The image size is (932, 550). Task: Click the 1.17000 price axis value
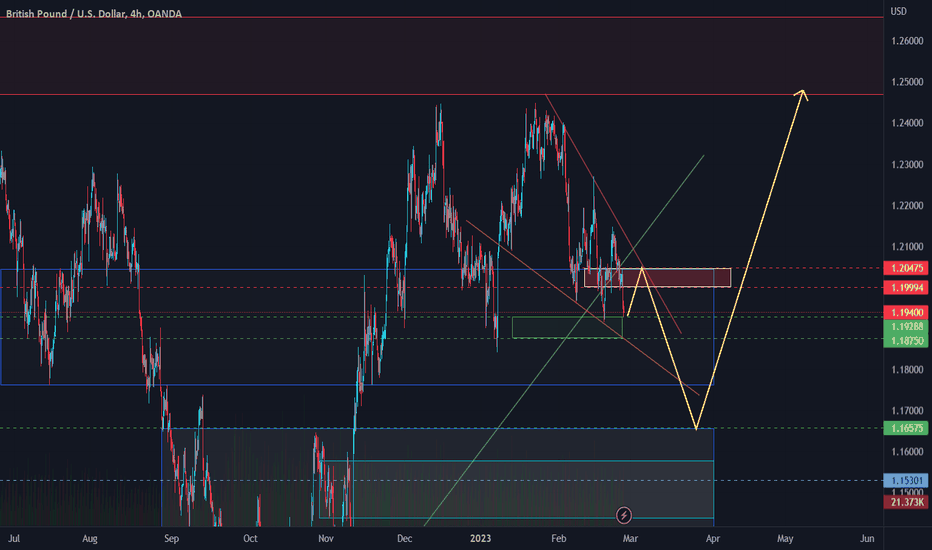(907, 411)
